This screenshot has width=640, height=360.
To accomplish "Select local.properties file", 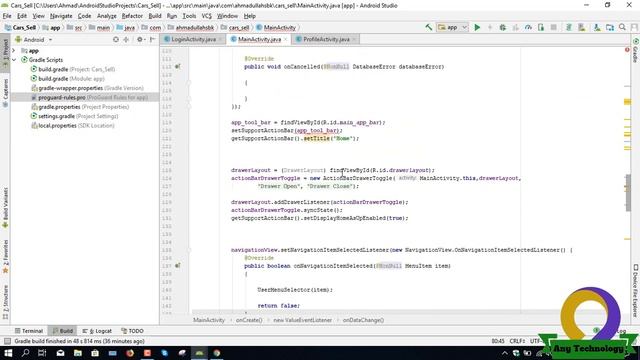I will click(73, 126).
